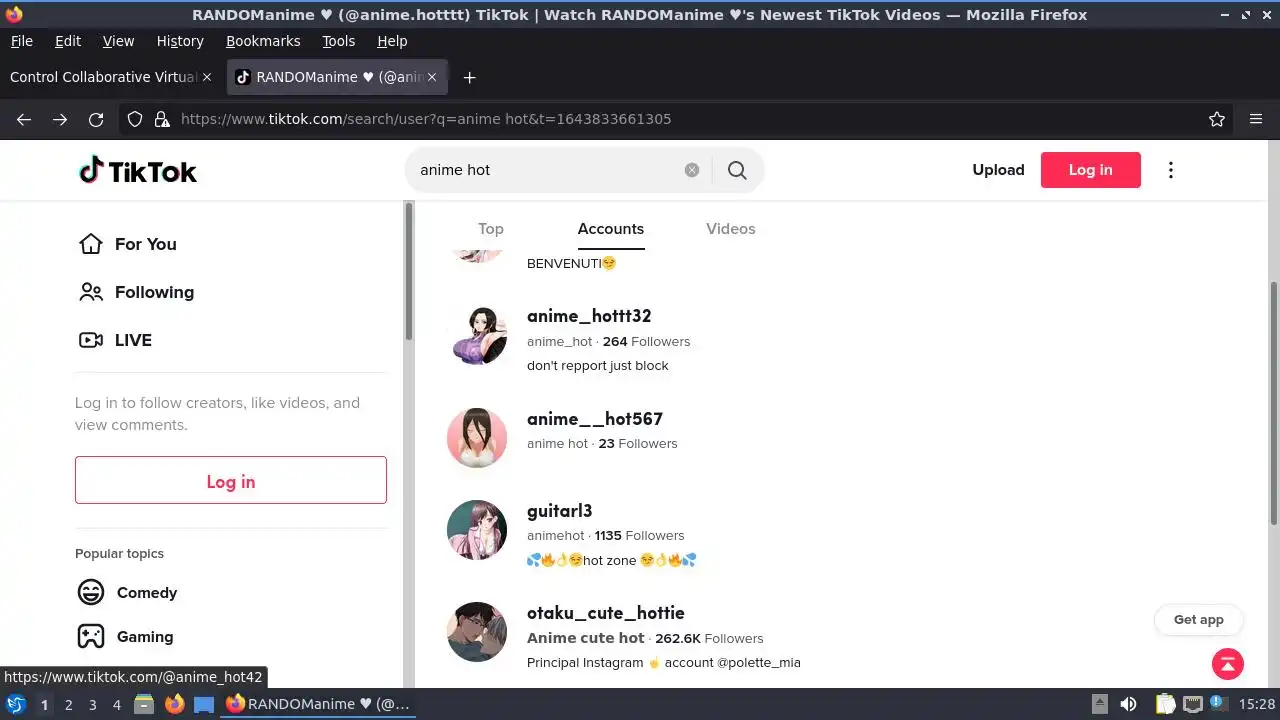Image resolution: width=1280 pixels, height=720 pixels.
Task: Launch Firefox from the taskbar icon
Action: click(x=174, y=704)
